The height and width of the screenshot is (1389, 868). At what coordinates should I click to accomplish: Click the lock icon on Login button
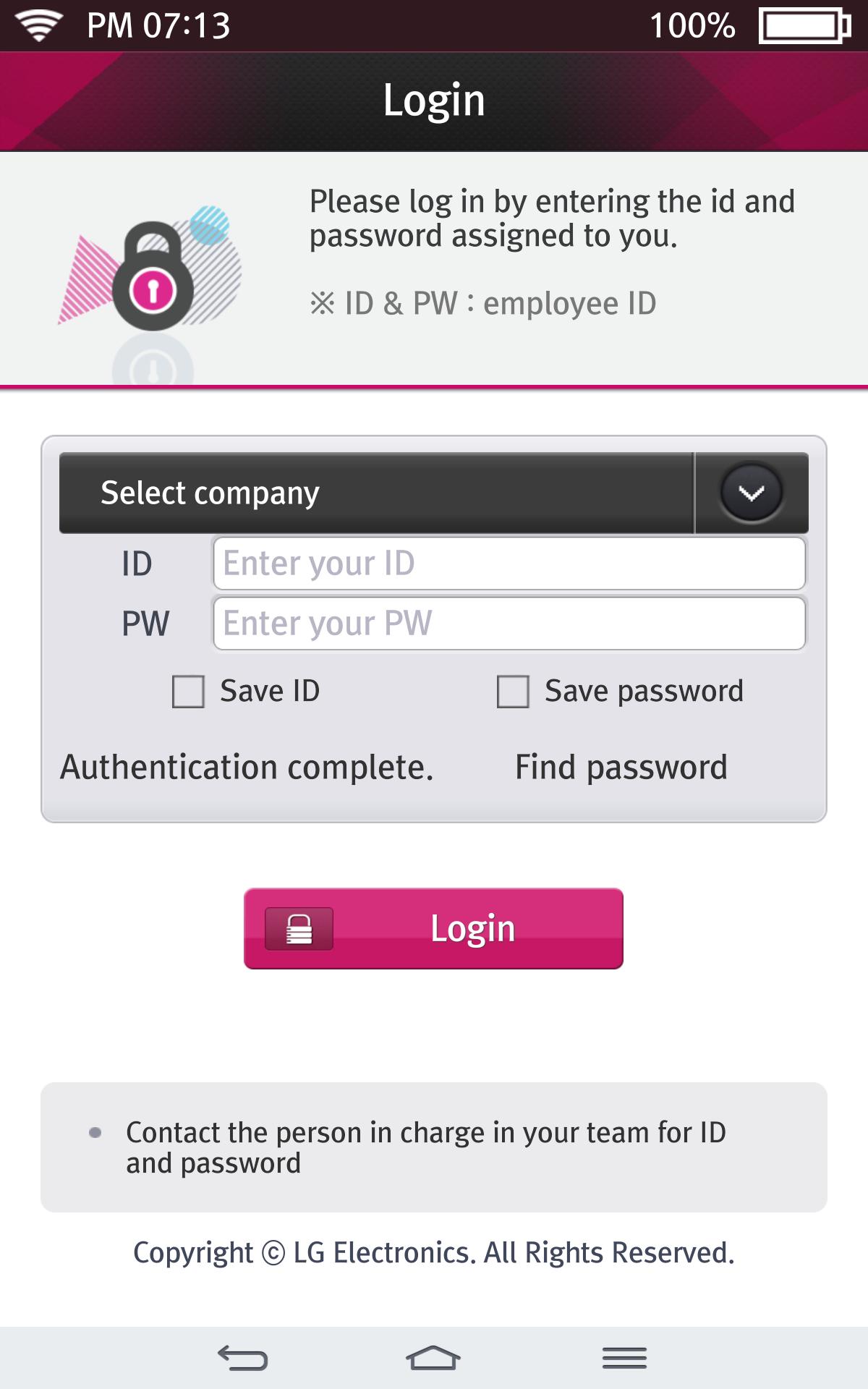[299, 929]
